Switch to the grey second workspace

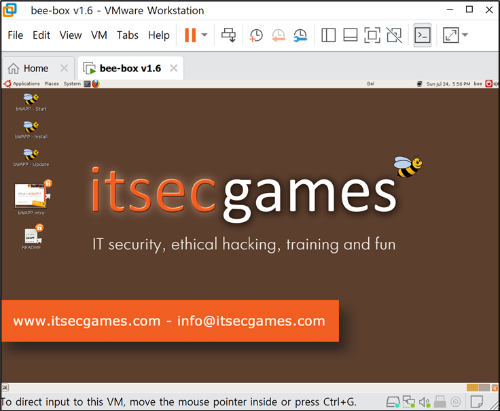tap(484, 387)
